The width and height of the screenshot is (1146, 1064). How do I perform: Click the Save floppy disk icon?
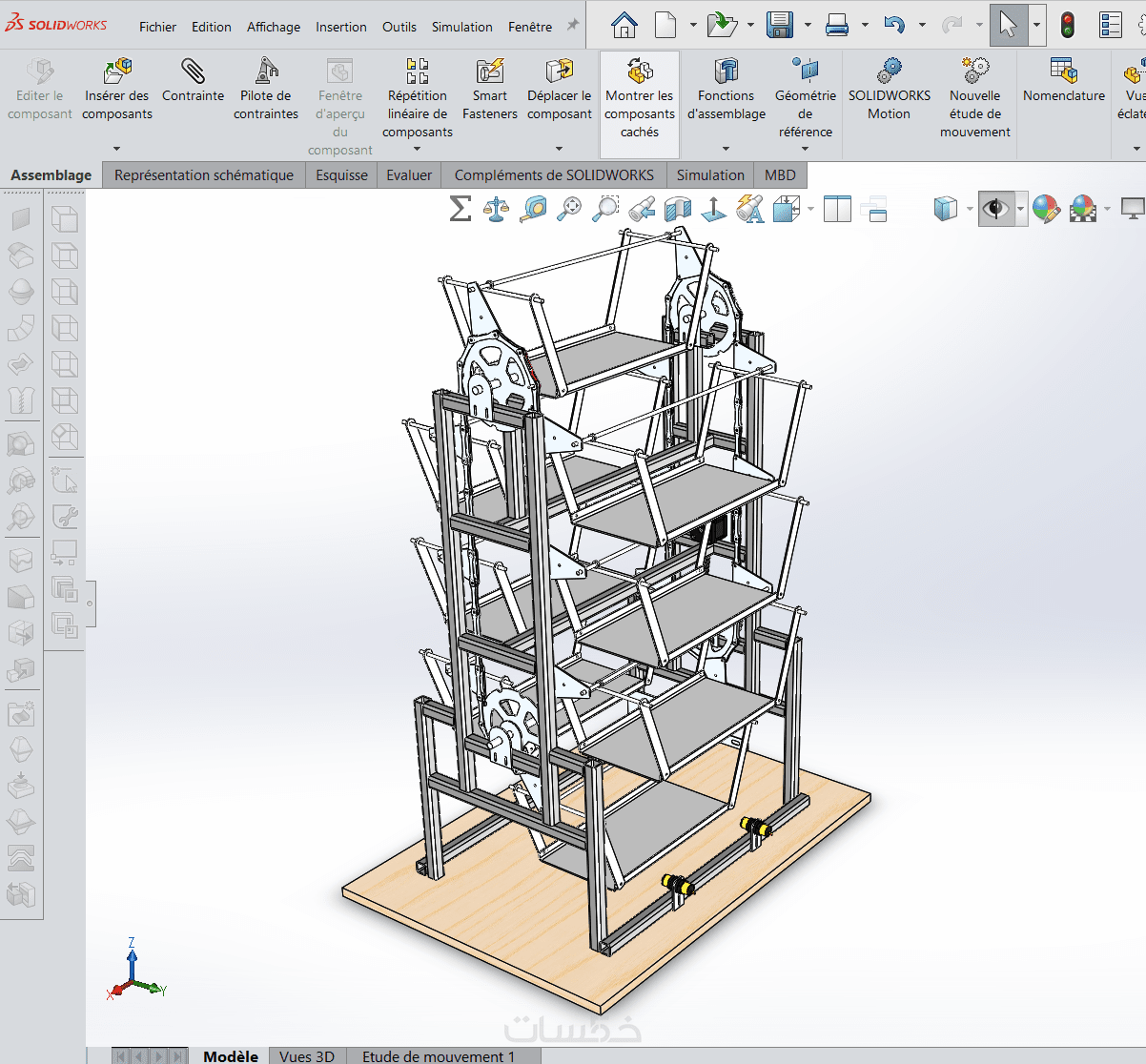click(780, 25)
